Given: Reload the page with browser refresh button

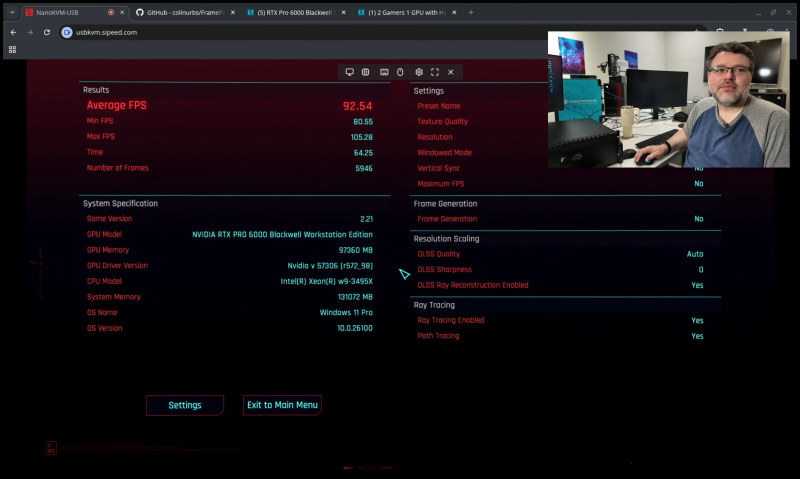Looking at the screenshot, I should click(46, 32).
